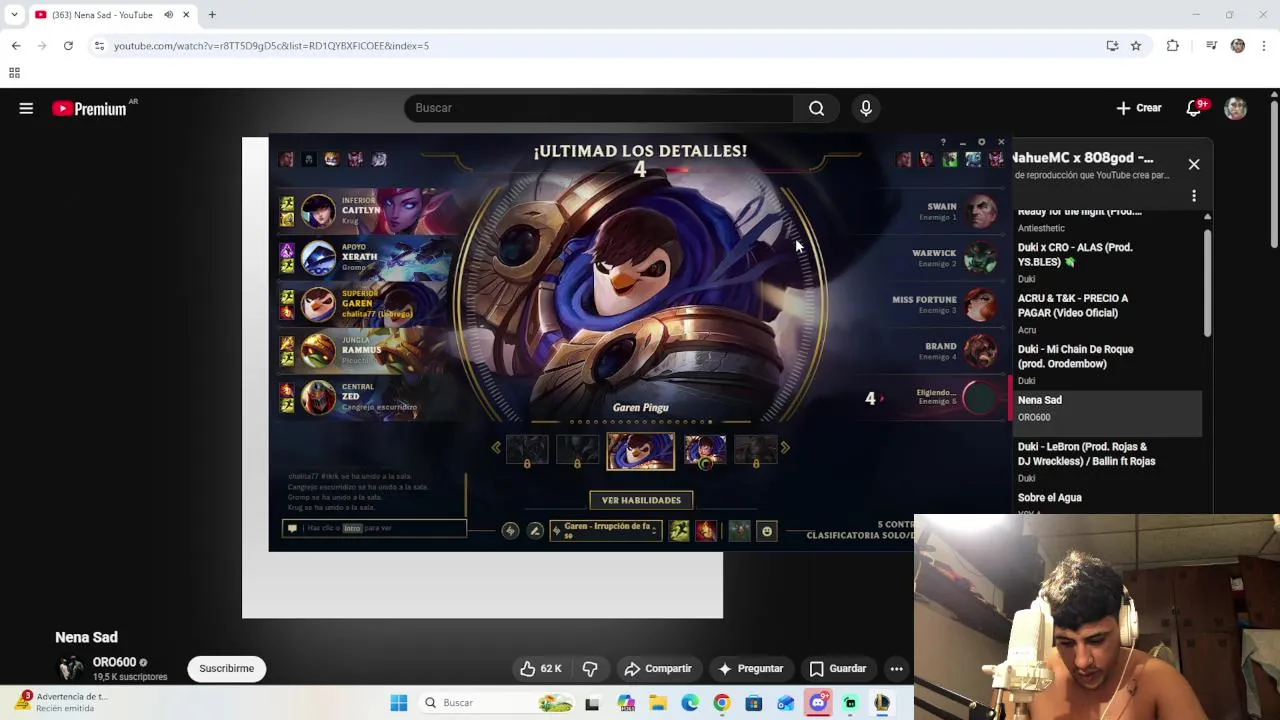The height and width of the screenshot is (720, 1280).
Task: Select enemy Warwick portrait
Action: click(981, 258)
